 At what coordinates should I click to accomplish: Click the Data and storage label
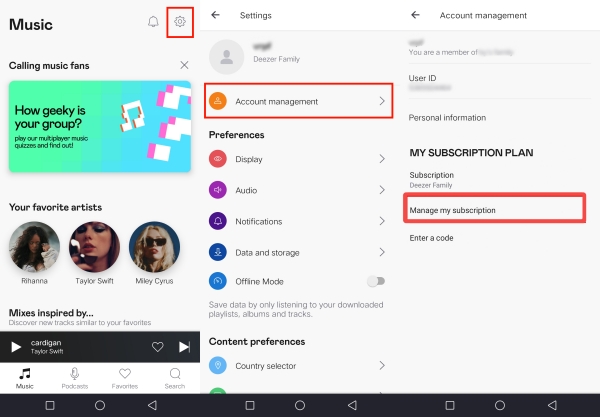pos(267,252)
